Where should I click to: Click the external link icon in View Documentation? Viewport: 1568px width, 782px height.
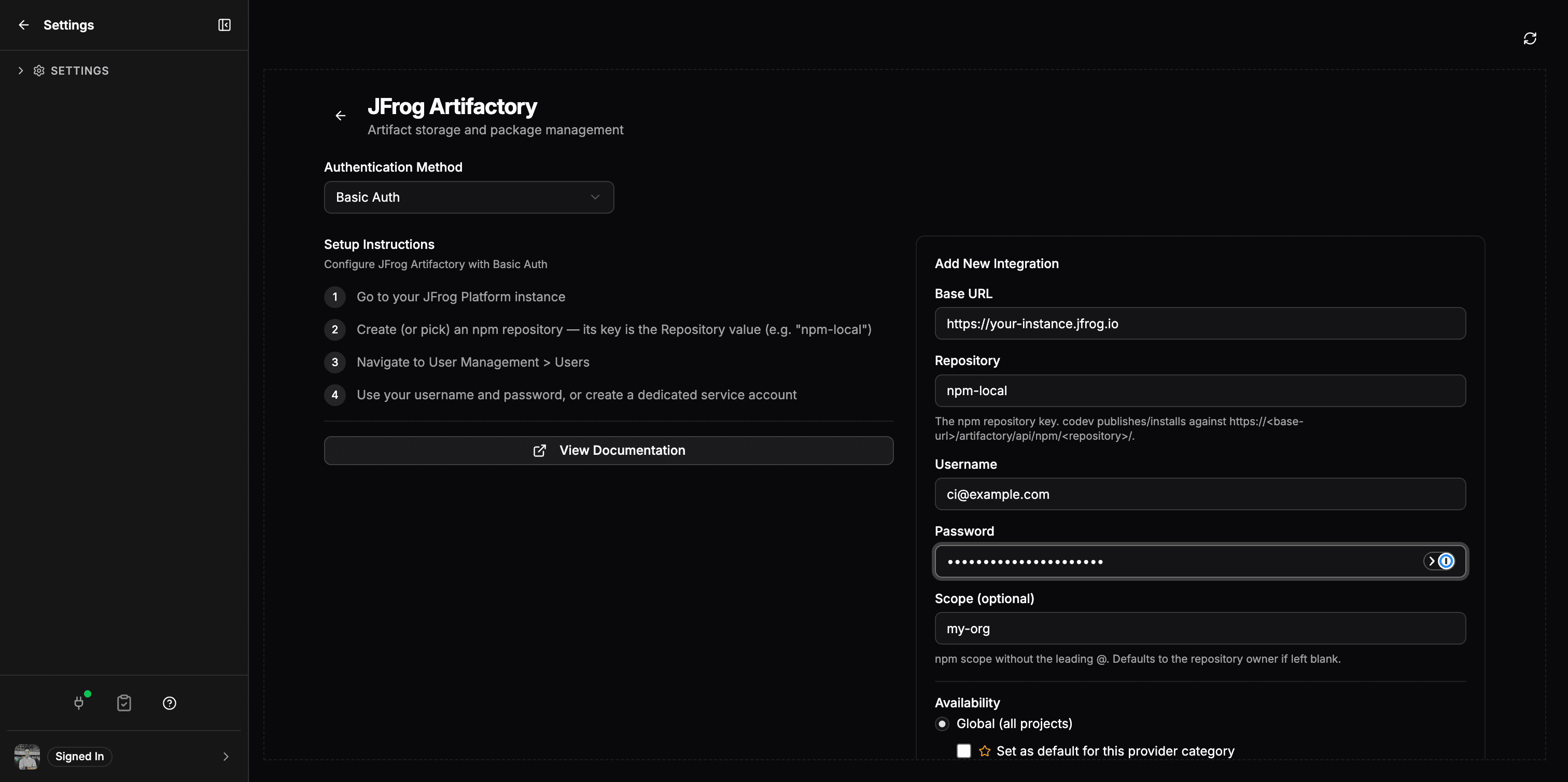(x=539, y=450)
